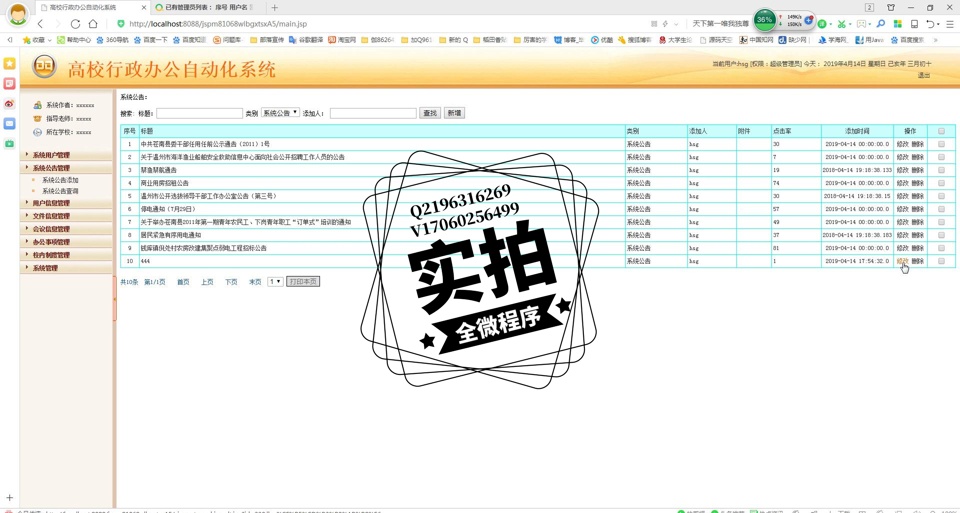
Task: Select 系统公告添加 submenu item
Action: coord(60,180)
